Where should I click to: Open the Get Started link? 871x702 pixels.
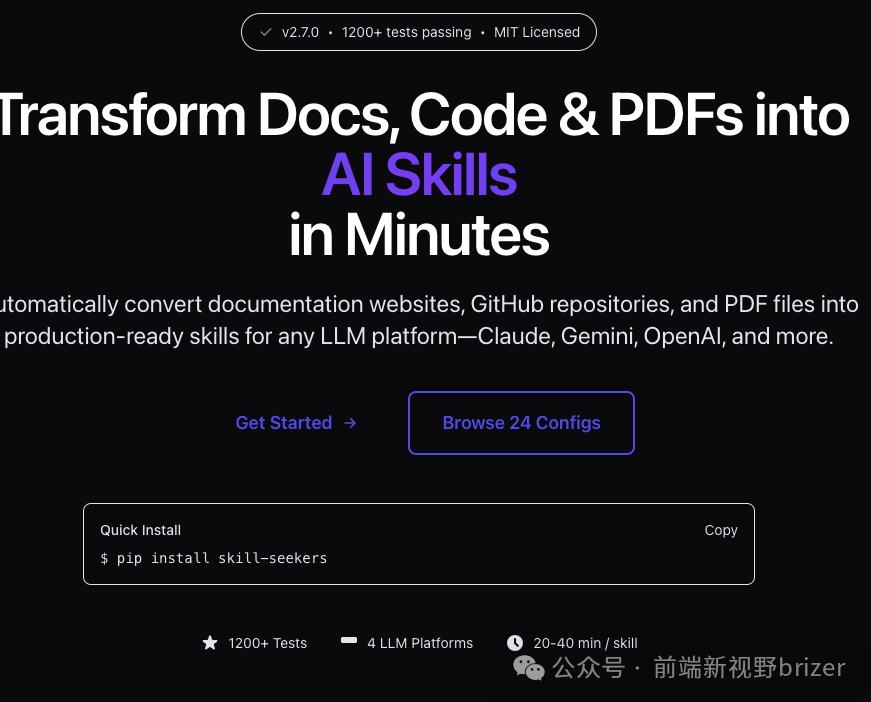tap(284, 423)
